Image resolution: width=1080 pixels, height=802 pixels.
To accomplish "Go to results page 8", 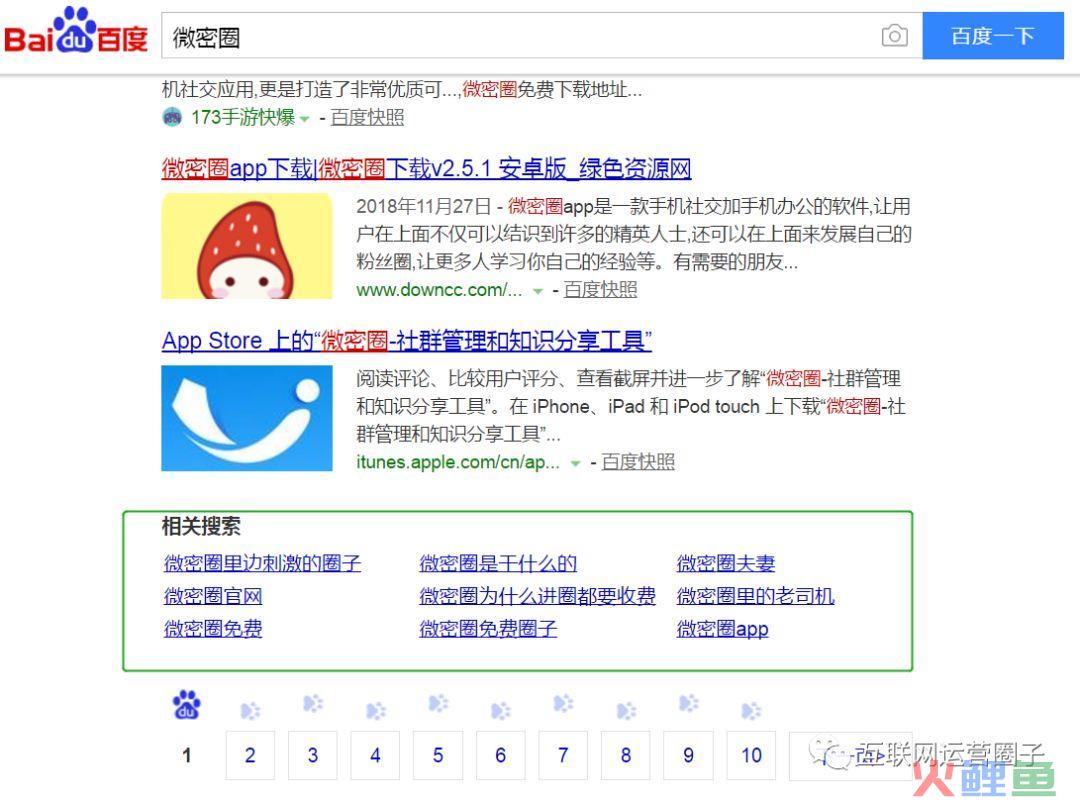I will 625,755.
